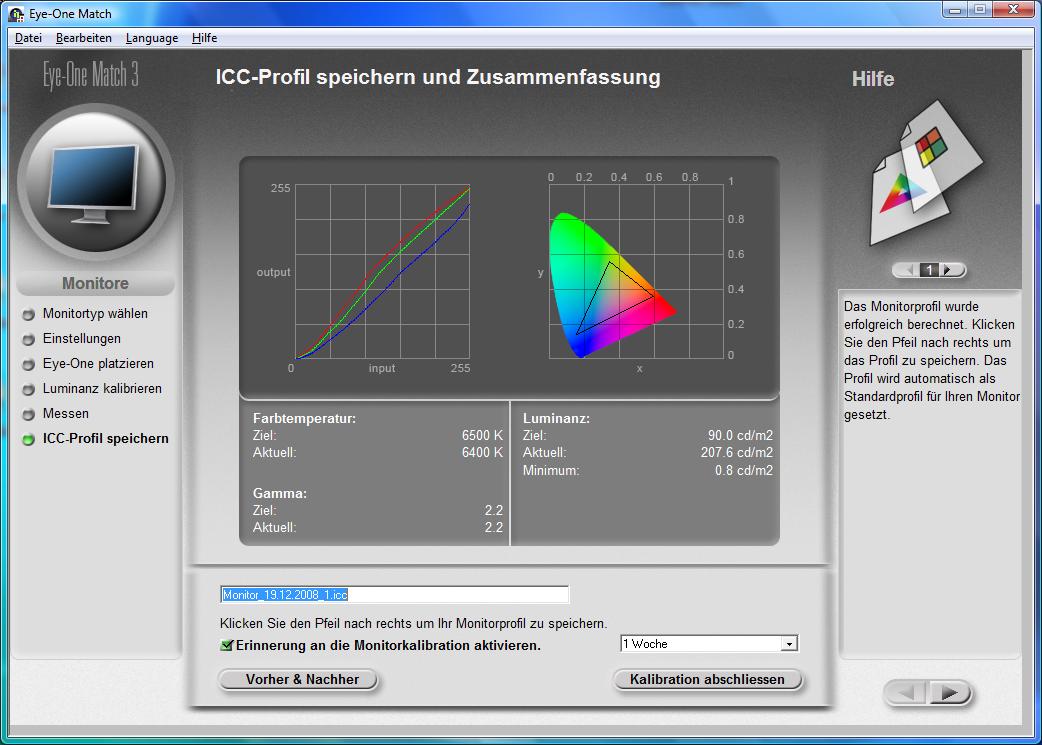Image resolution: width=1042 pixels, height=745 pixels.
Task: Go to next help page arrow
Action: (952, 270)
